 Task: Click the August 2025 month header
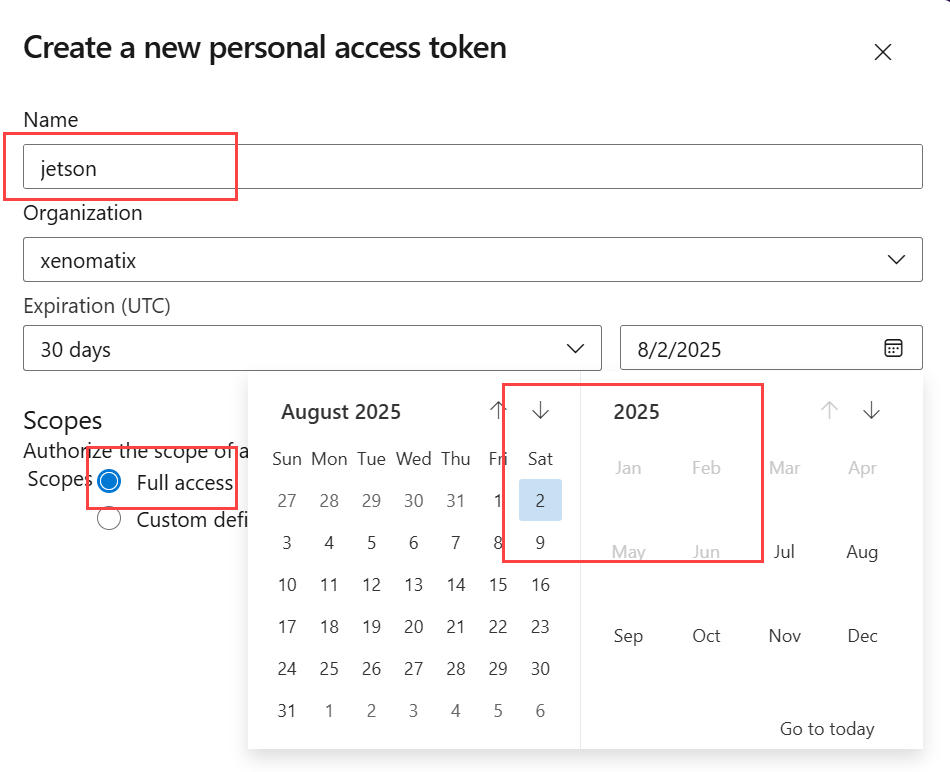(x=341, y=411)
